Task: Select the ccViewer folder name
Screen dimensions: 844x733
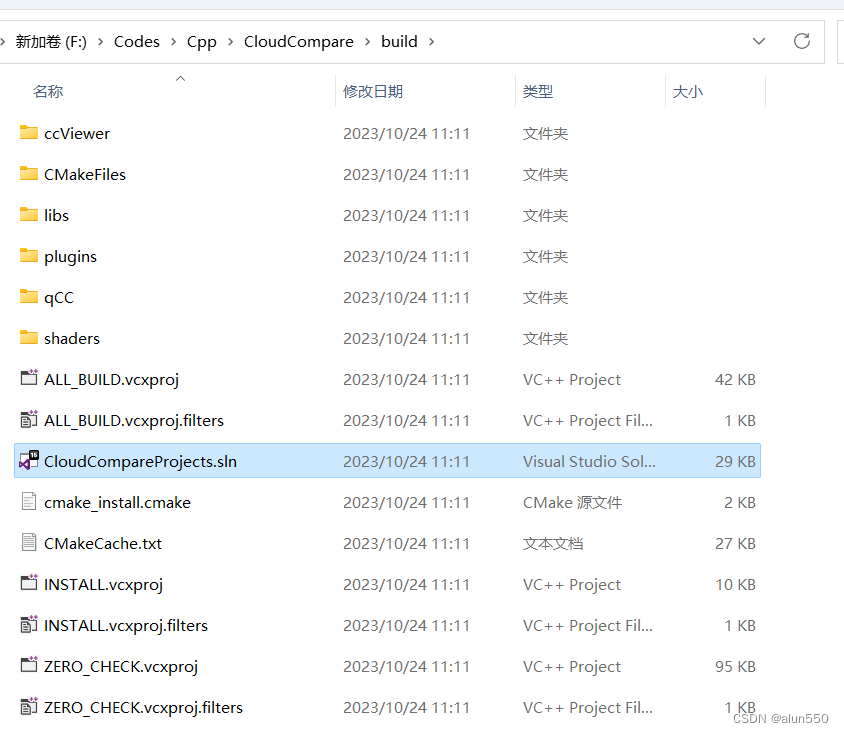Action: click(77, 133)
